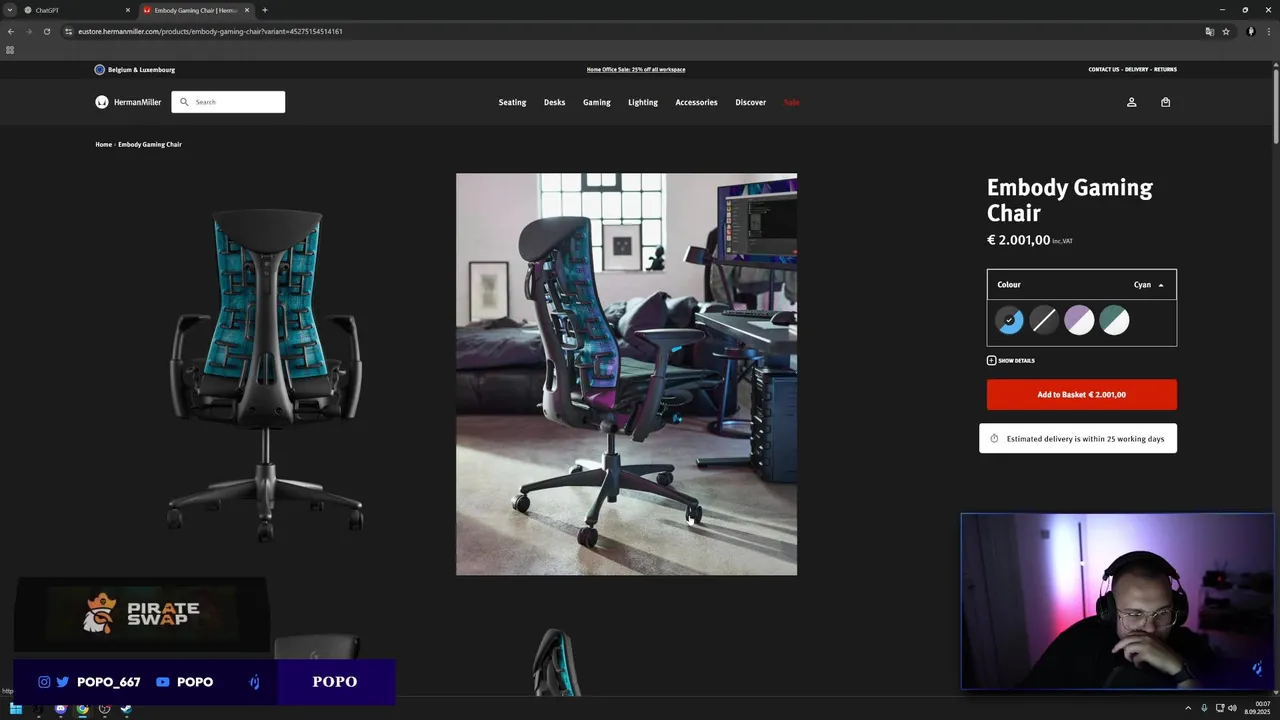Select the Cyan colour swatch
Viewport: 1280px width, 720px height.
(x=1009, y=320)
